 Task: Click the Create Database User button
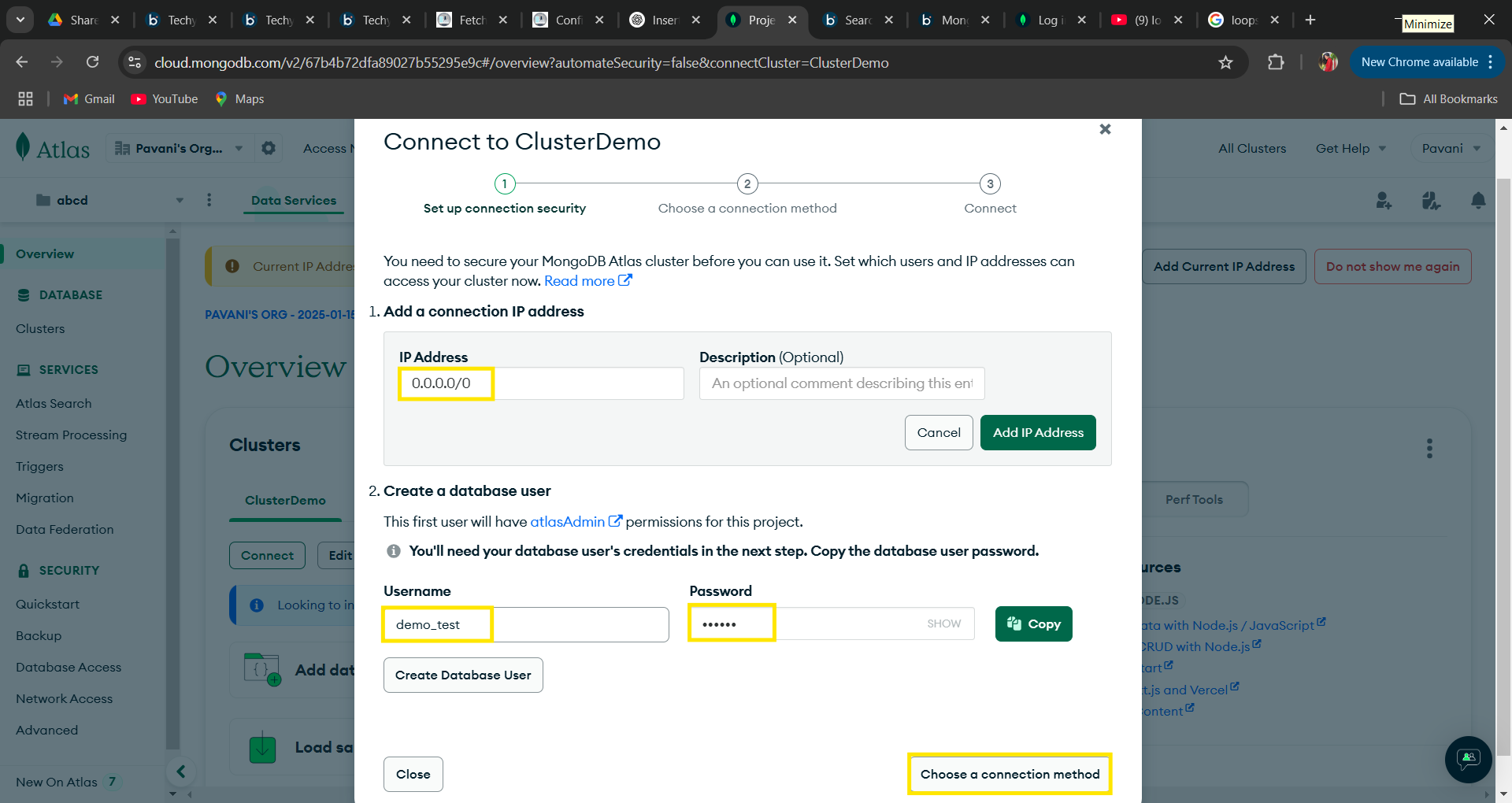click(463, 675)
